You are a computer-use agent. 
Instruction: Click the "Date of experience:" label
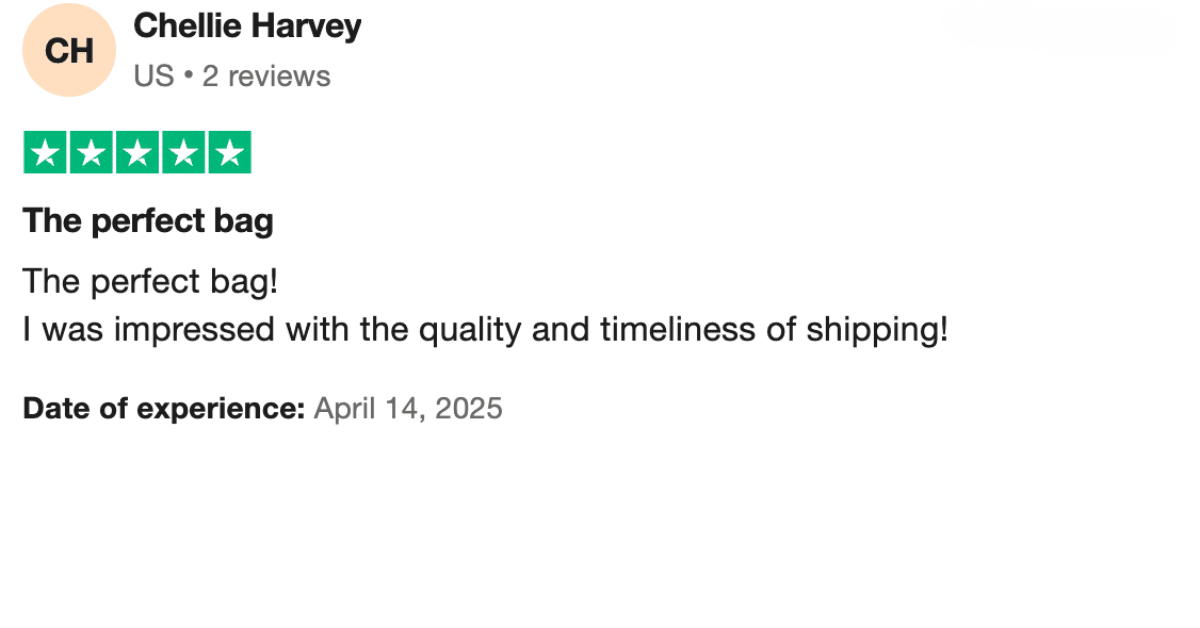point(163,409)
